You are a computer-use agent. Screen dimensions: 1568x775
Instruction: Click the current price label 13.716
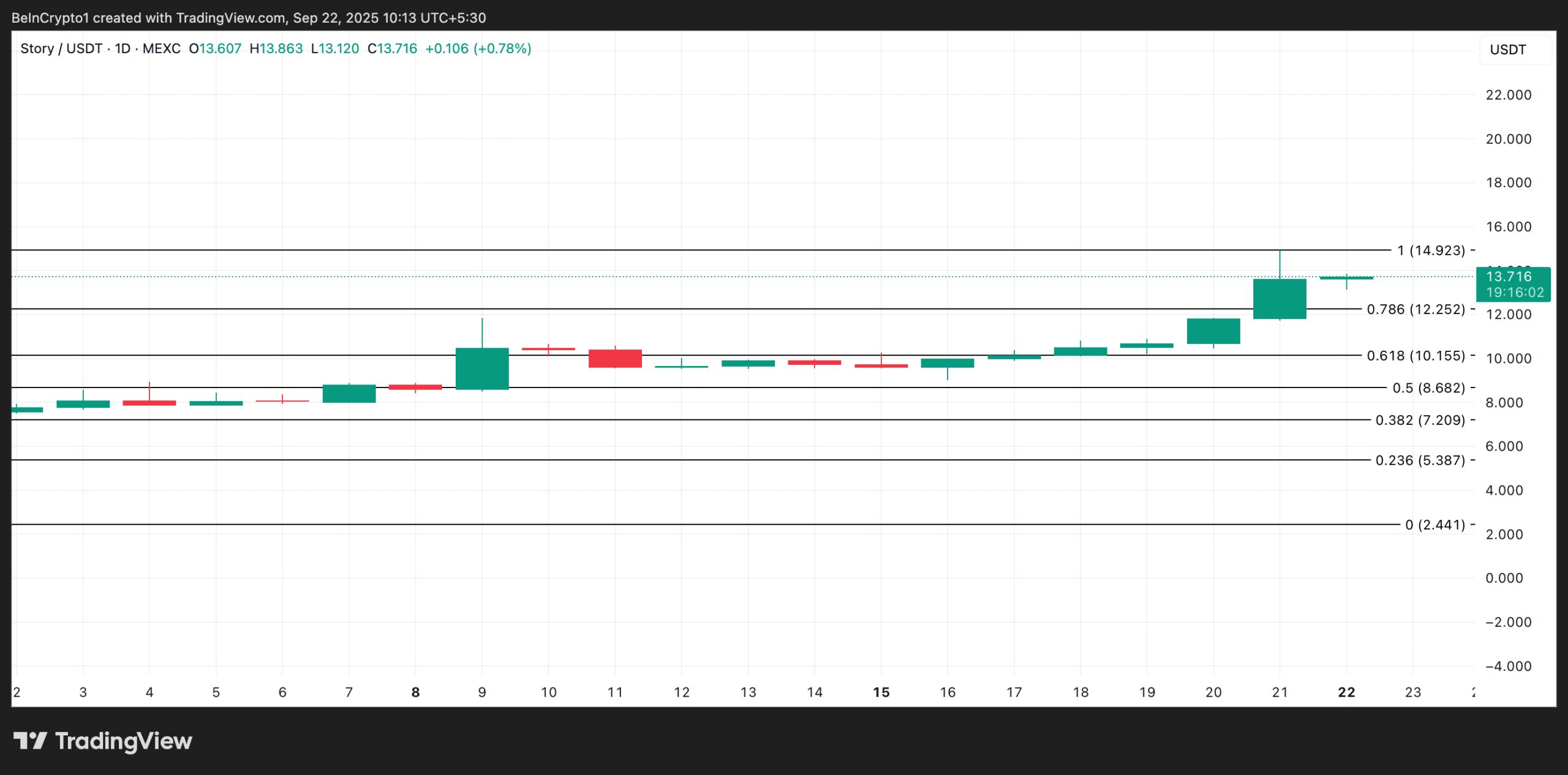[1509, 277]
